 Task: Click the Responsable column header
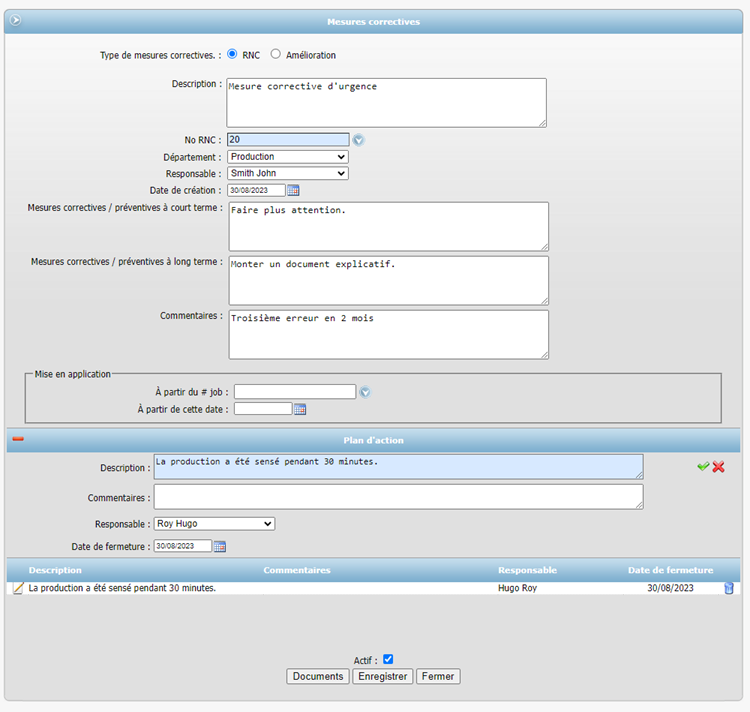point(527,570)
